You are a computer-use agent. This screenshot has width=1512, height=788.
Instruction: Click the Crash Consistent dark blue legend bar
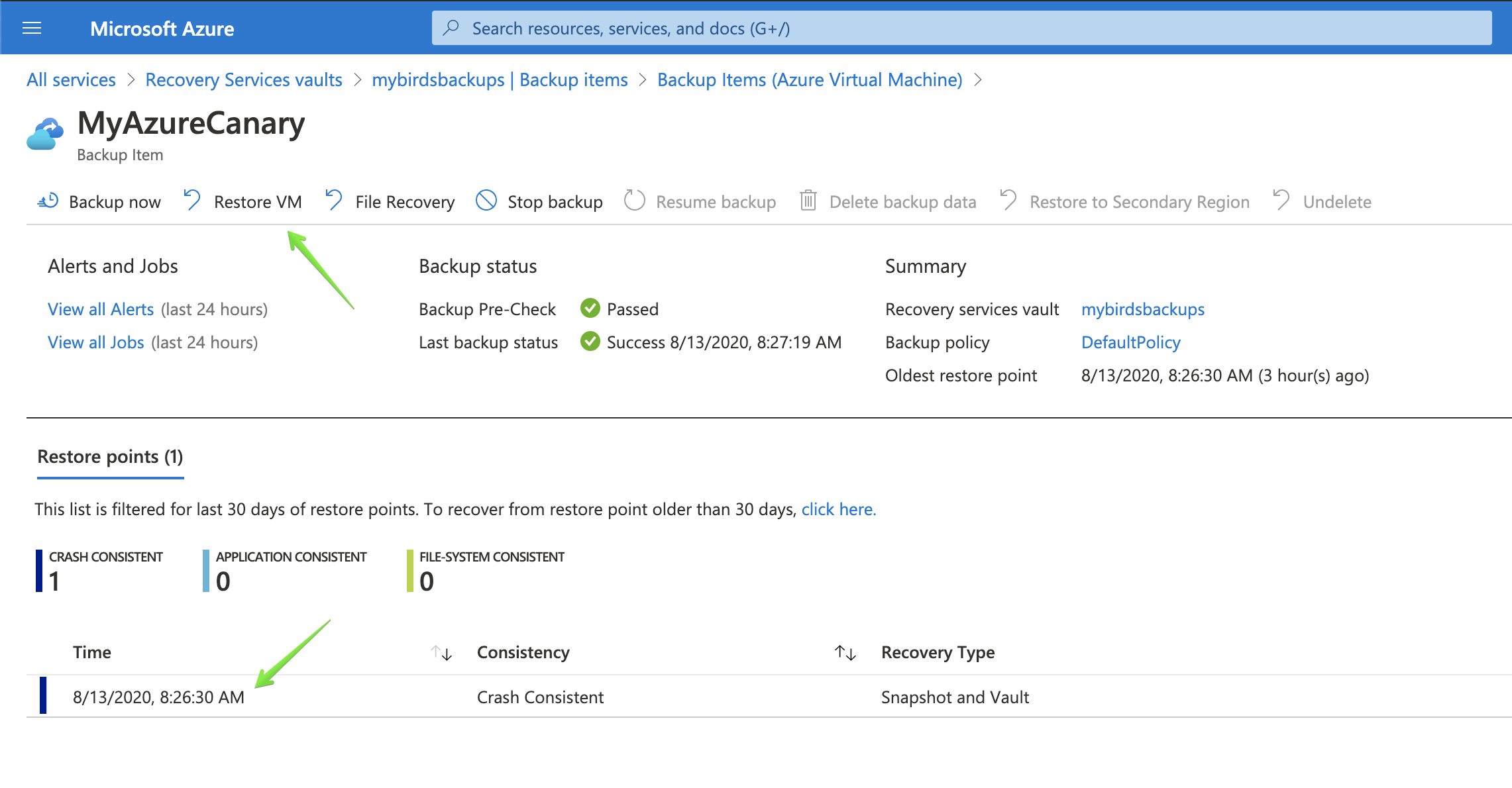click(39, 571)
